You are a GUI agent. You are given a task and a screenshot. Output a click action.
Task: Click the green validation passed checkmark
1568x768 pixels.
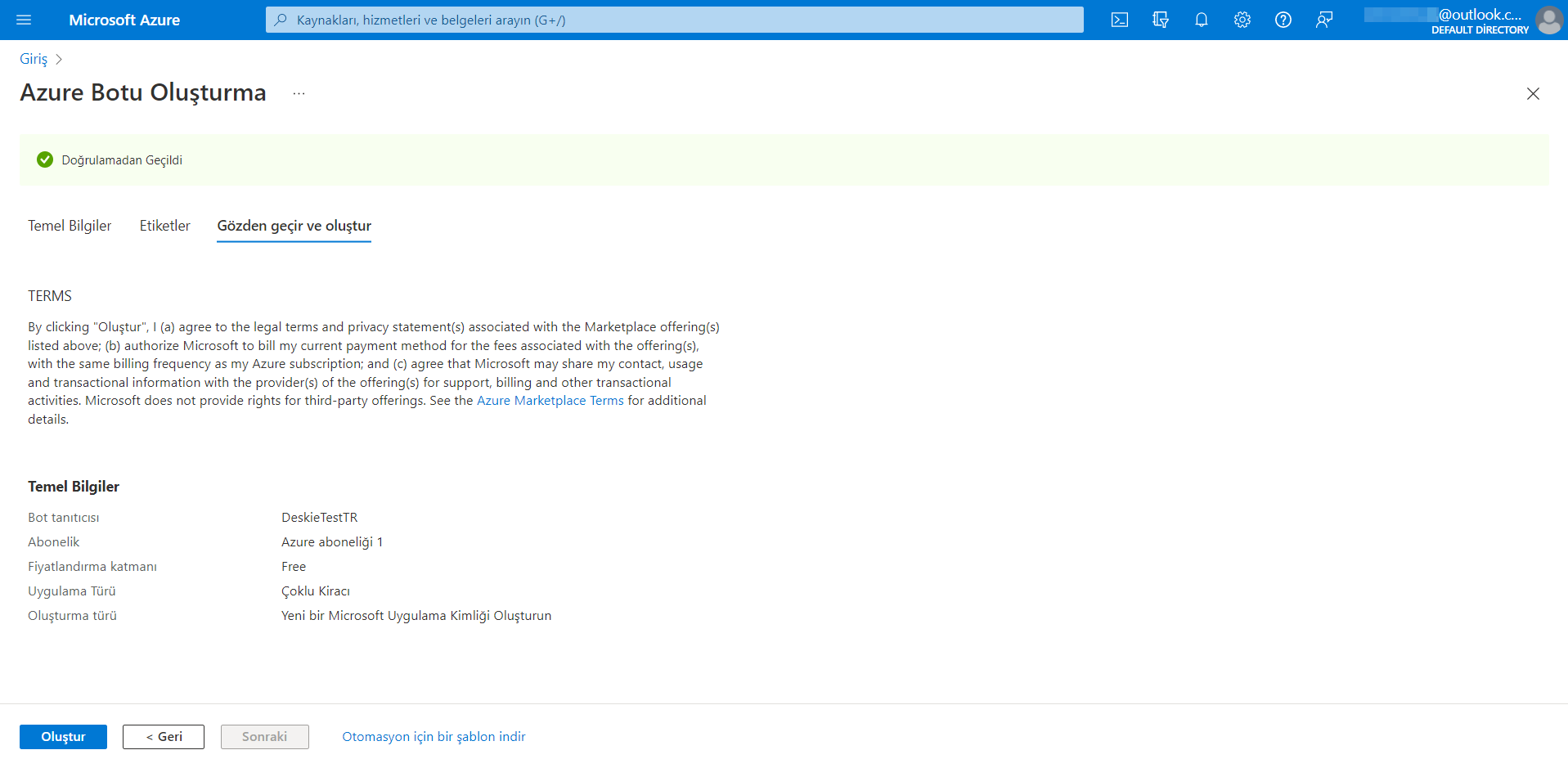(x=45, y=159)
